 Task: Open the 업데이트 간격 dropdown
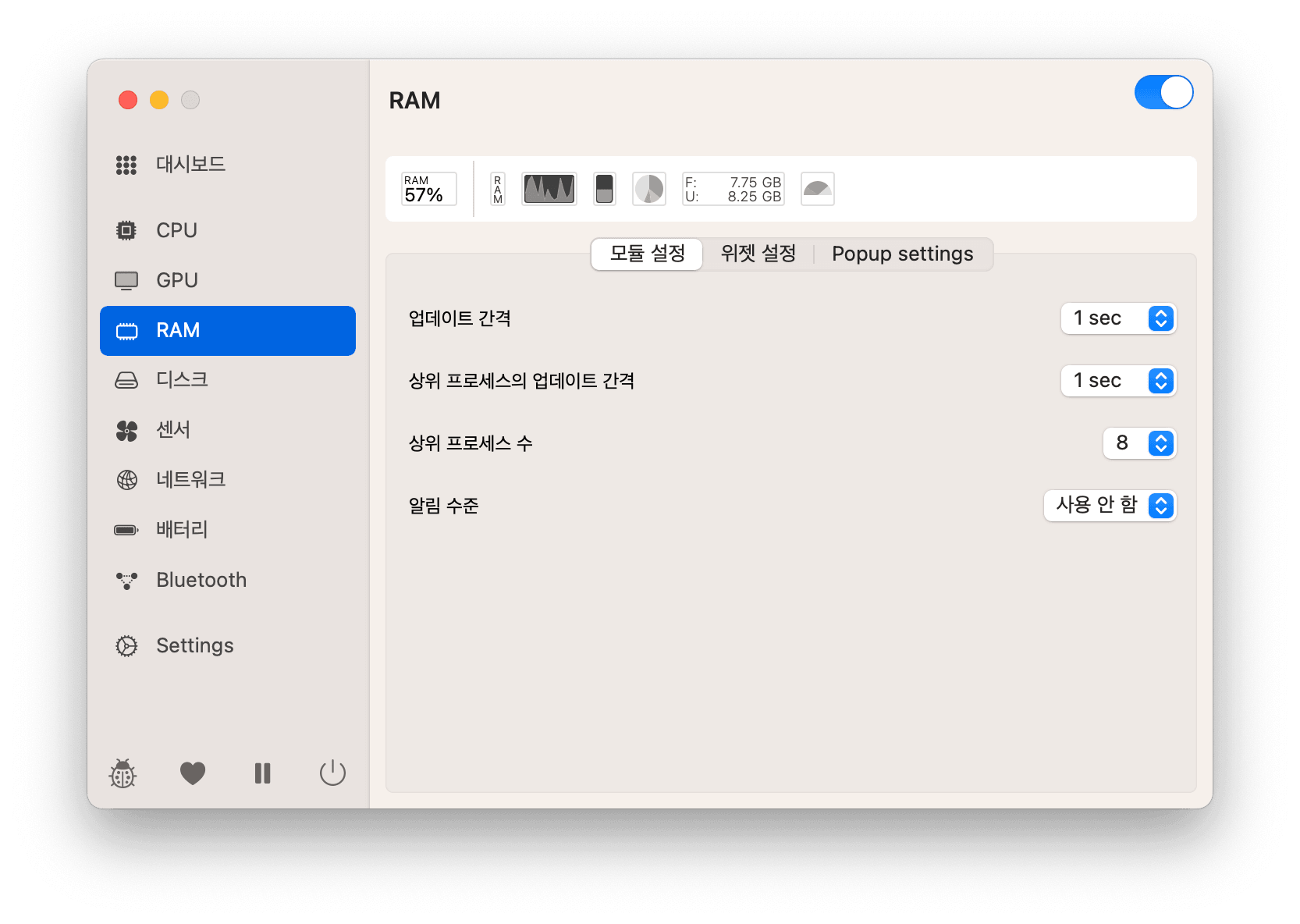(x=1117, y=318)
